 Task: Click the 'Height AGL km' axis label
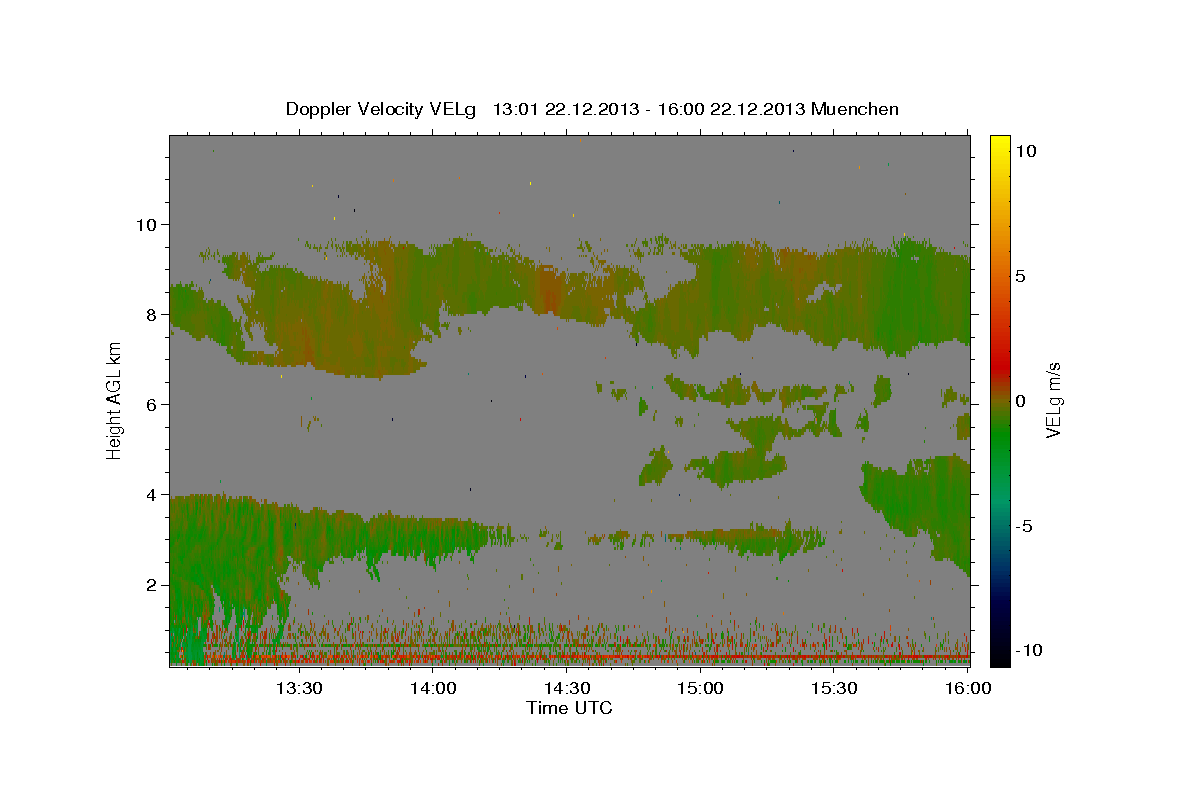(115, 400)
